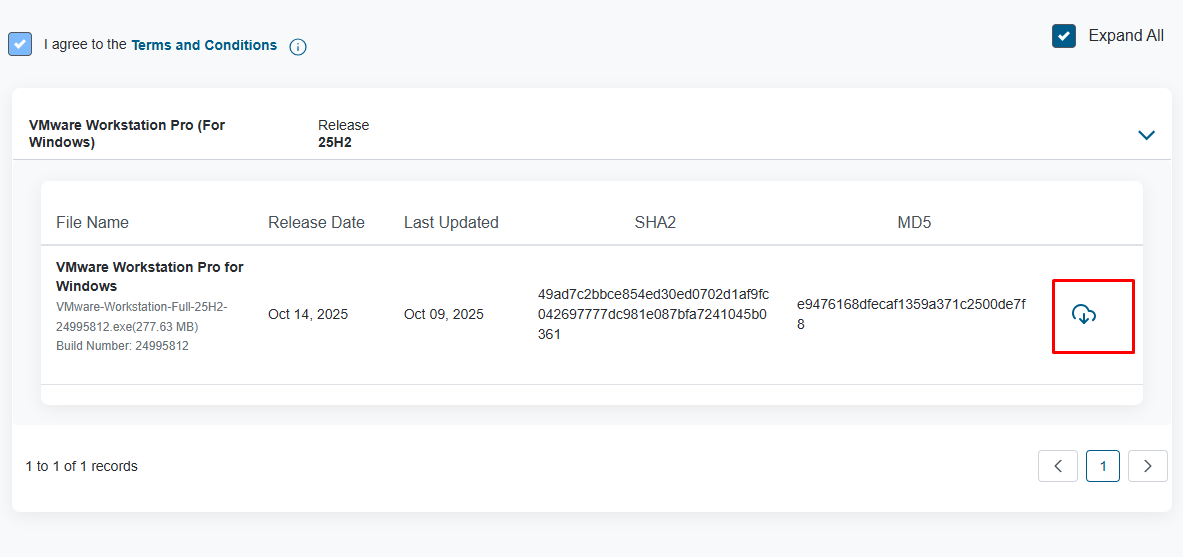The width and height of the screenshot is (1183, 557).
Task: Click the VMware Workstation Pro for Windows file name
Action: tap(150, 276)
